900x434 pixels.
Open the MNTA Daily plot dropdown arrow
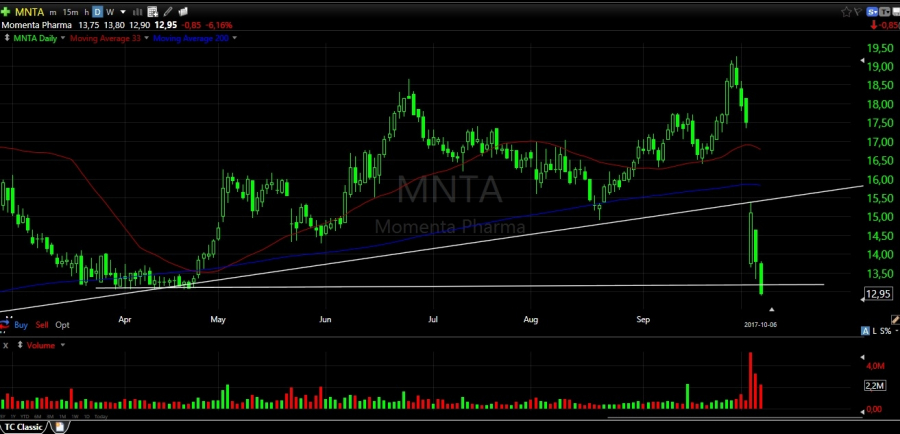[x=63, y=38]
